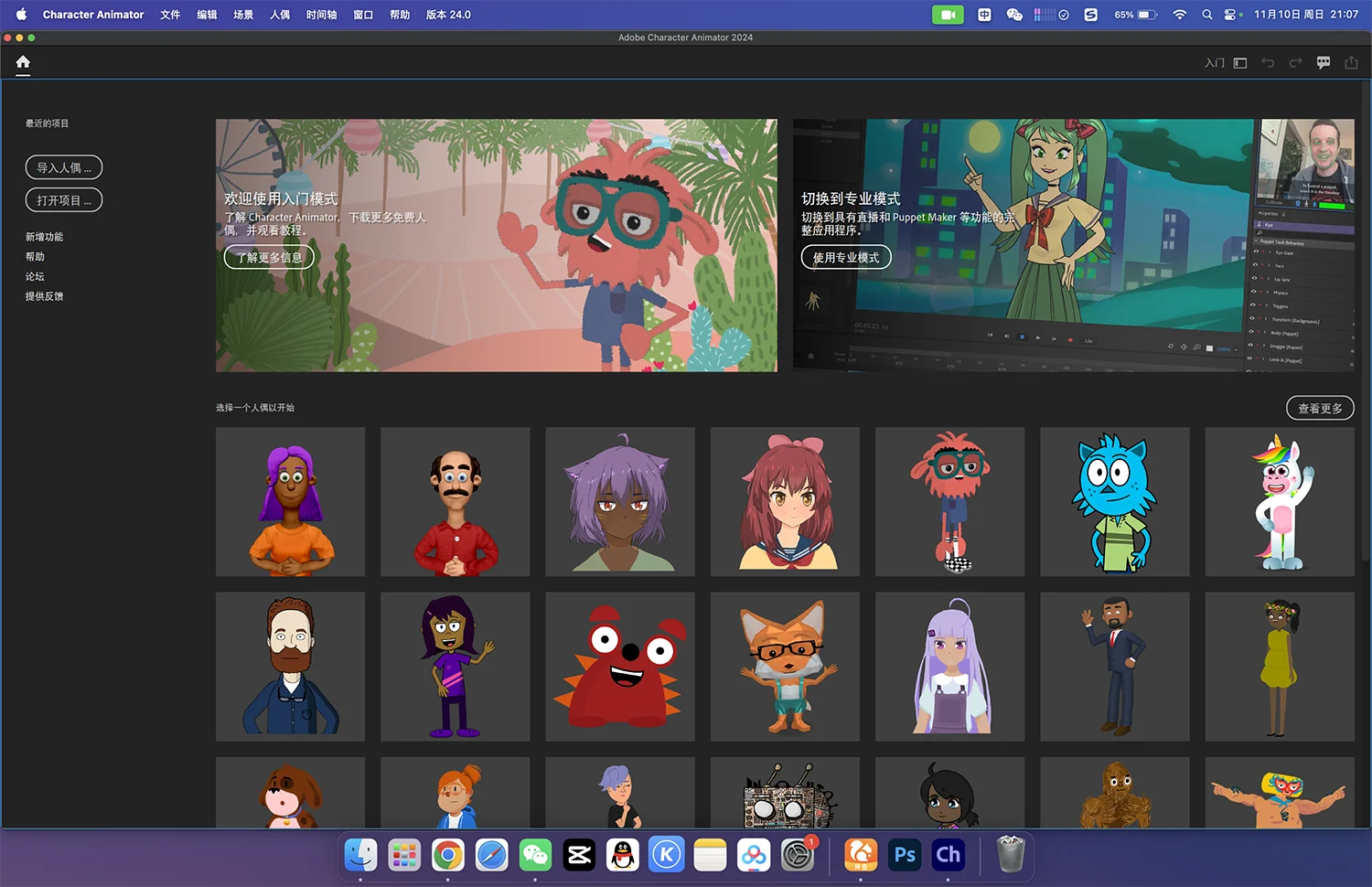Select the bearded man in blue shirt puppet
This screenshot has width=1372, height=887.
click(290, 667)
